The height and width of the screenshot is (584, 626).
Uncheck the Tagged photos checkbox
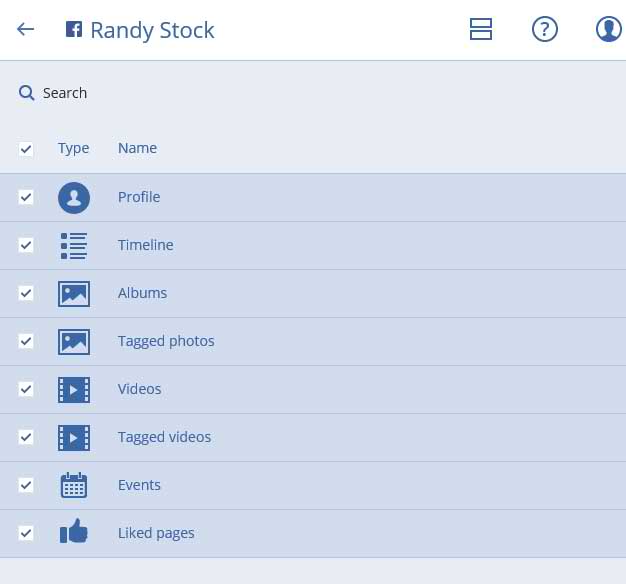[26, 341]
